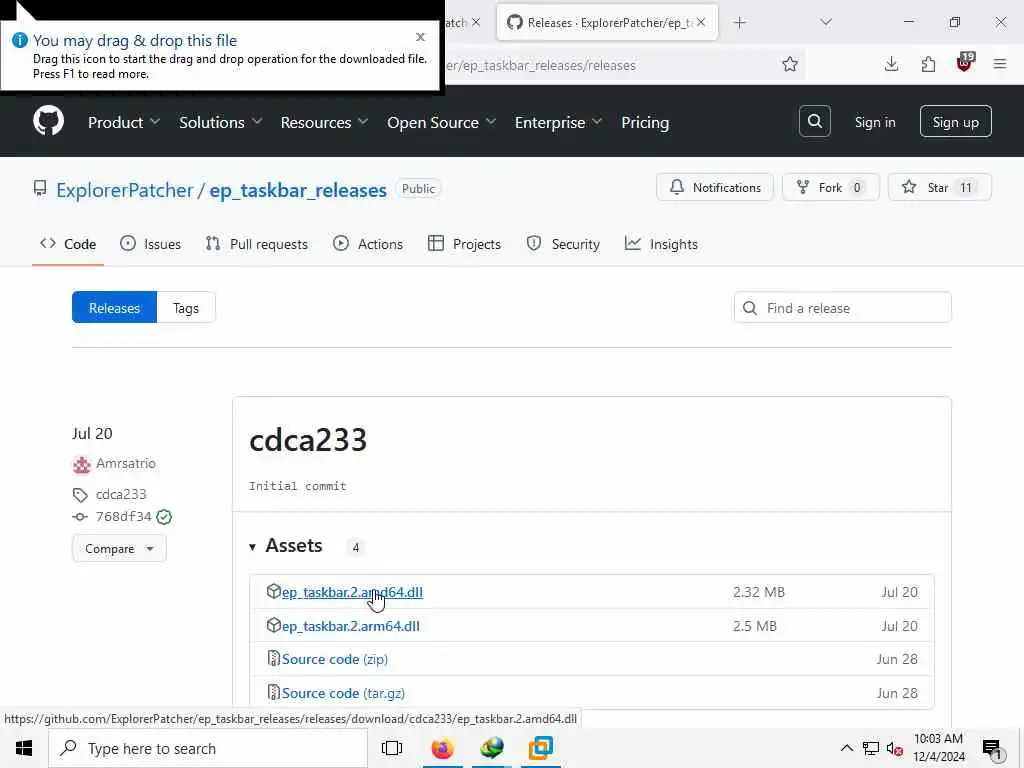Open the cdca233 release title
Viewport: 1024px width, 768px height.
pyautogui.click(x=308, y=440)
